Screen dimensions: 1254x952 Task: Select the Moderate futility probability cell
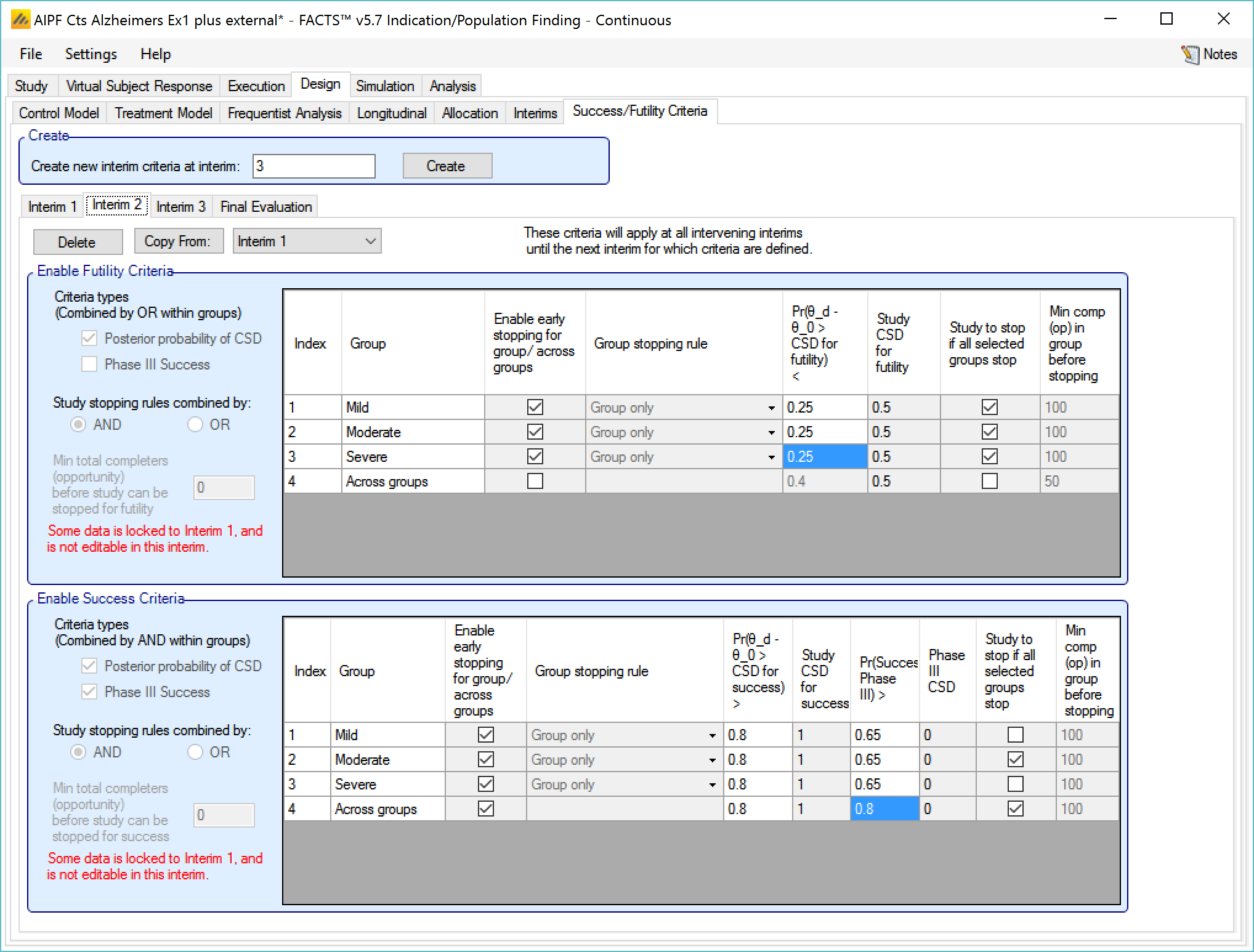click(x=824, y=432)
